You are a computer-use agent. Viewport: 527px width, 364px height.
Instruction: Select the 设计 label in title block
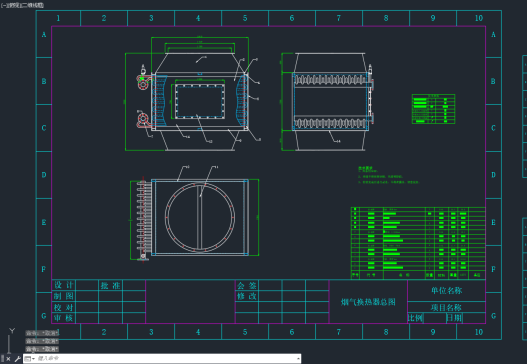(x=64, y=285)
